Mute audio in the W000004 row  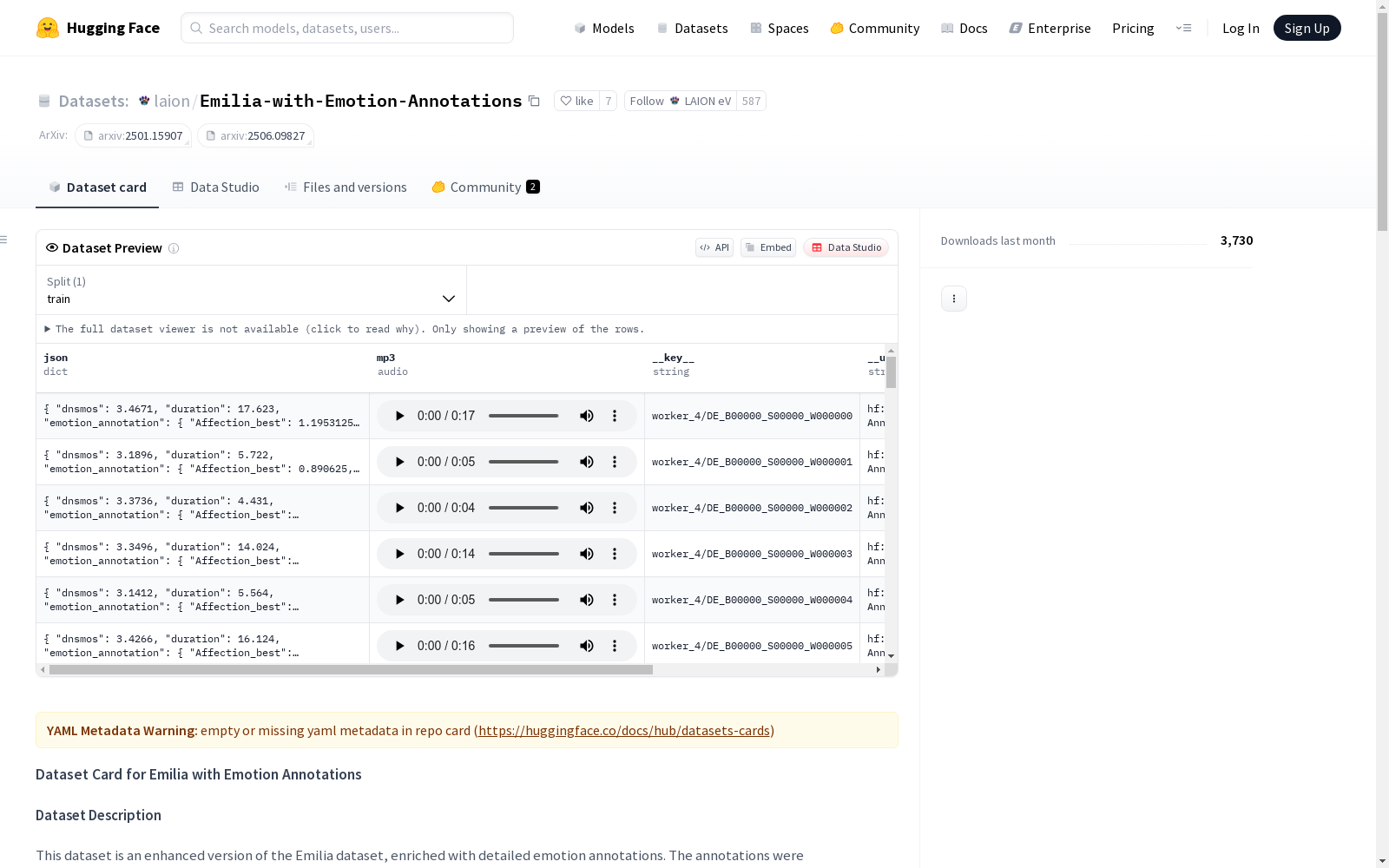pos(587,600)
